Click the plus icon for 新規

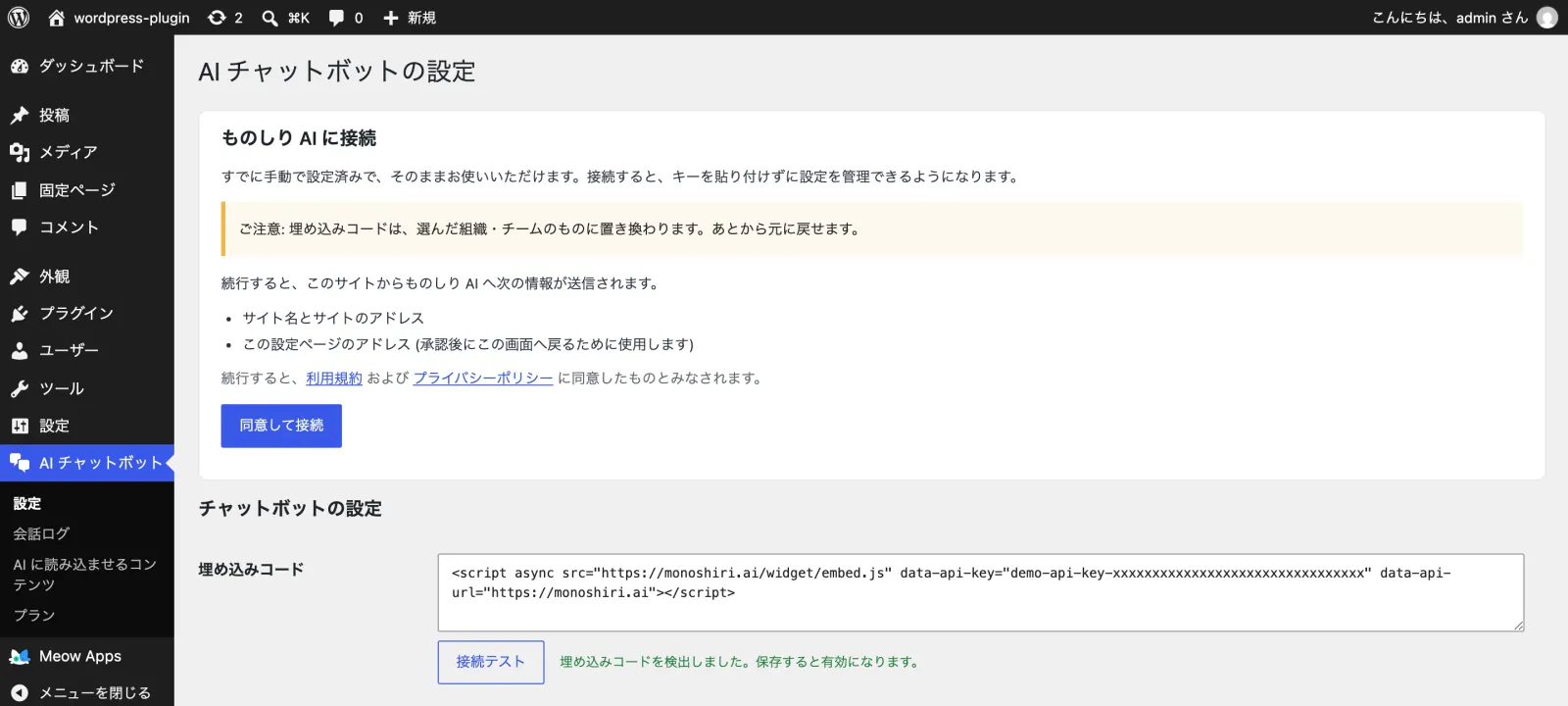(x=391, y=18)
